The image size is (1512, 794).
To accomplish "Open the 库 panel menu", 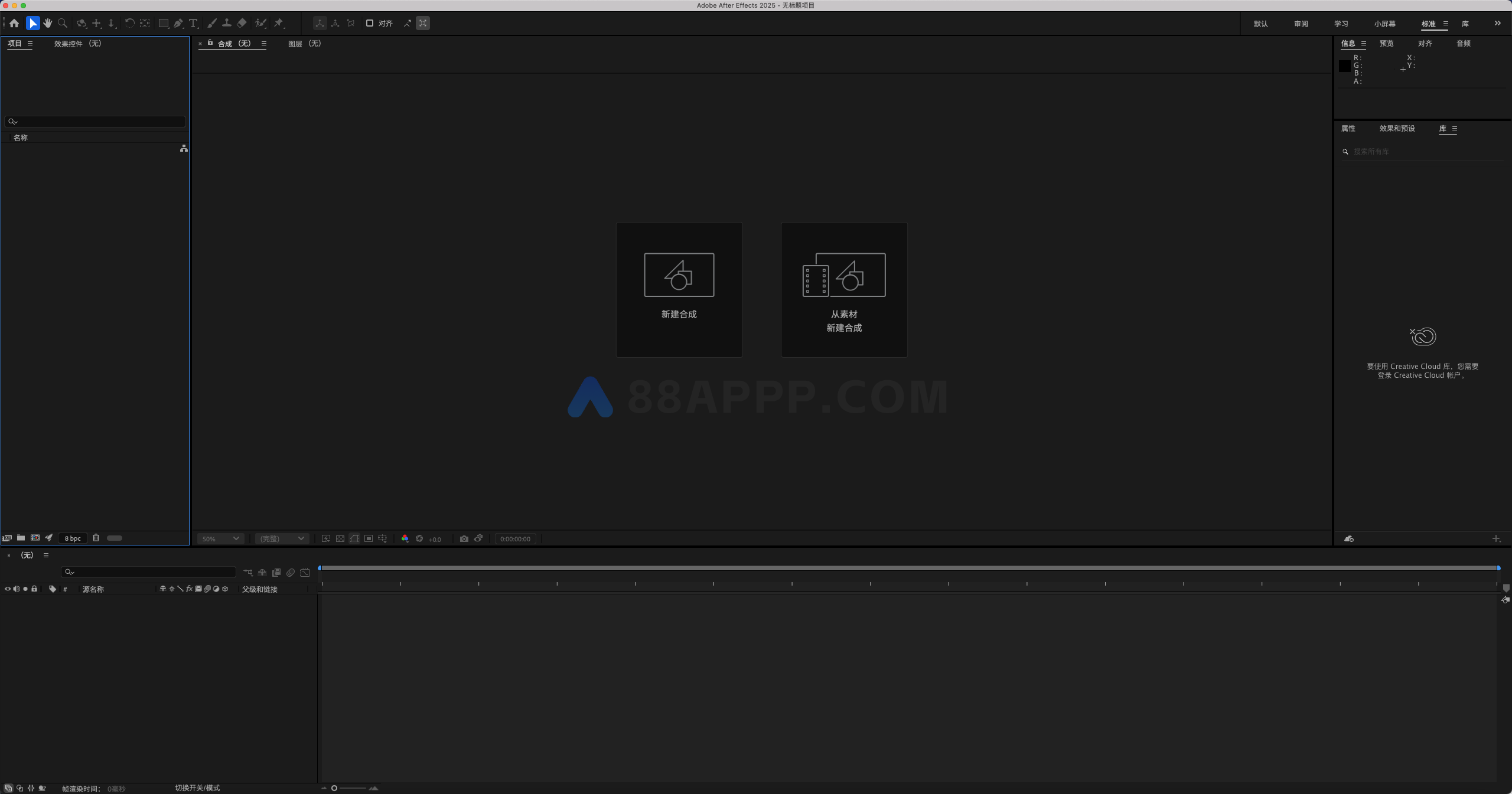I will tap(1455, 129).
